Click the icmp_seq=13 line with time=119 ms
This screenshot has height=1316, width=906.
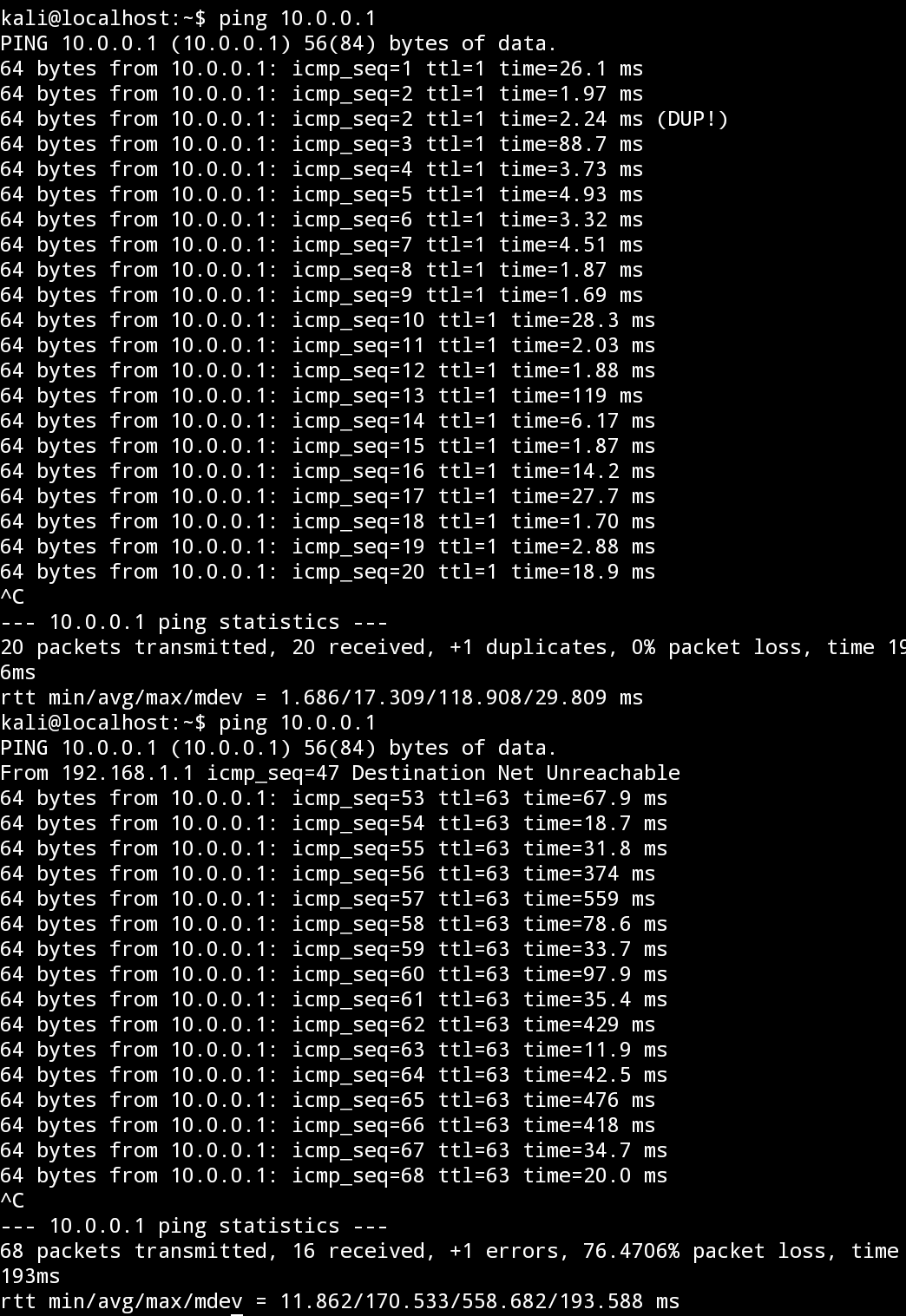tap(322, 395)
